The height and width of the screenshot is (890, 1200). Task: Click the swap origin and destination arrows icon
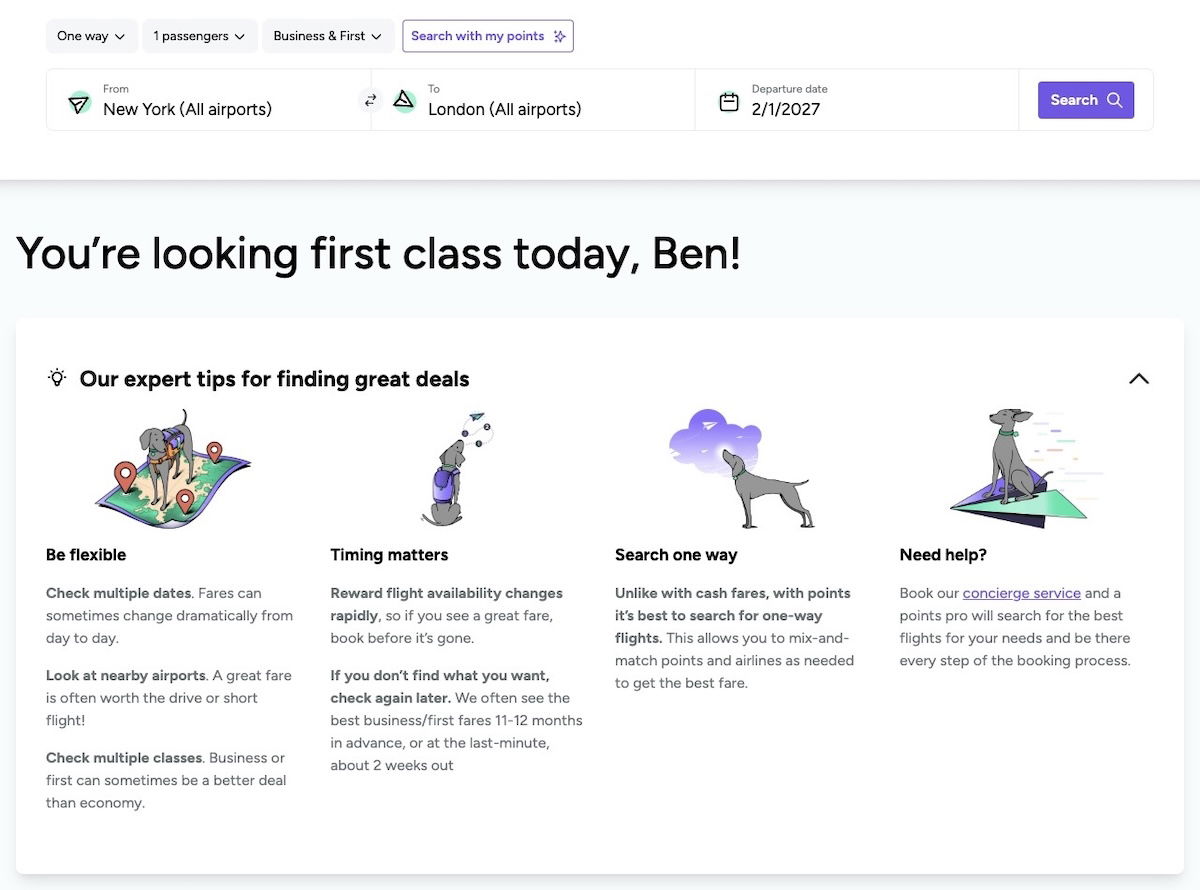click(370, 100)
